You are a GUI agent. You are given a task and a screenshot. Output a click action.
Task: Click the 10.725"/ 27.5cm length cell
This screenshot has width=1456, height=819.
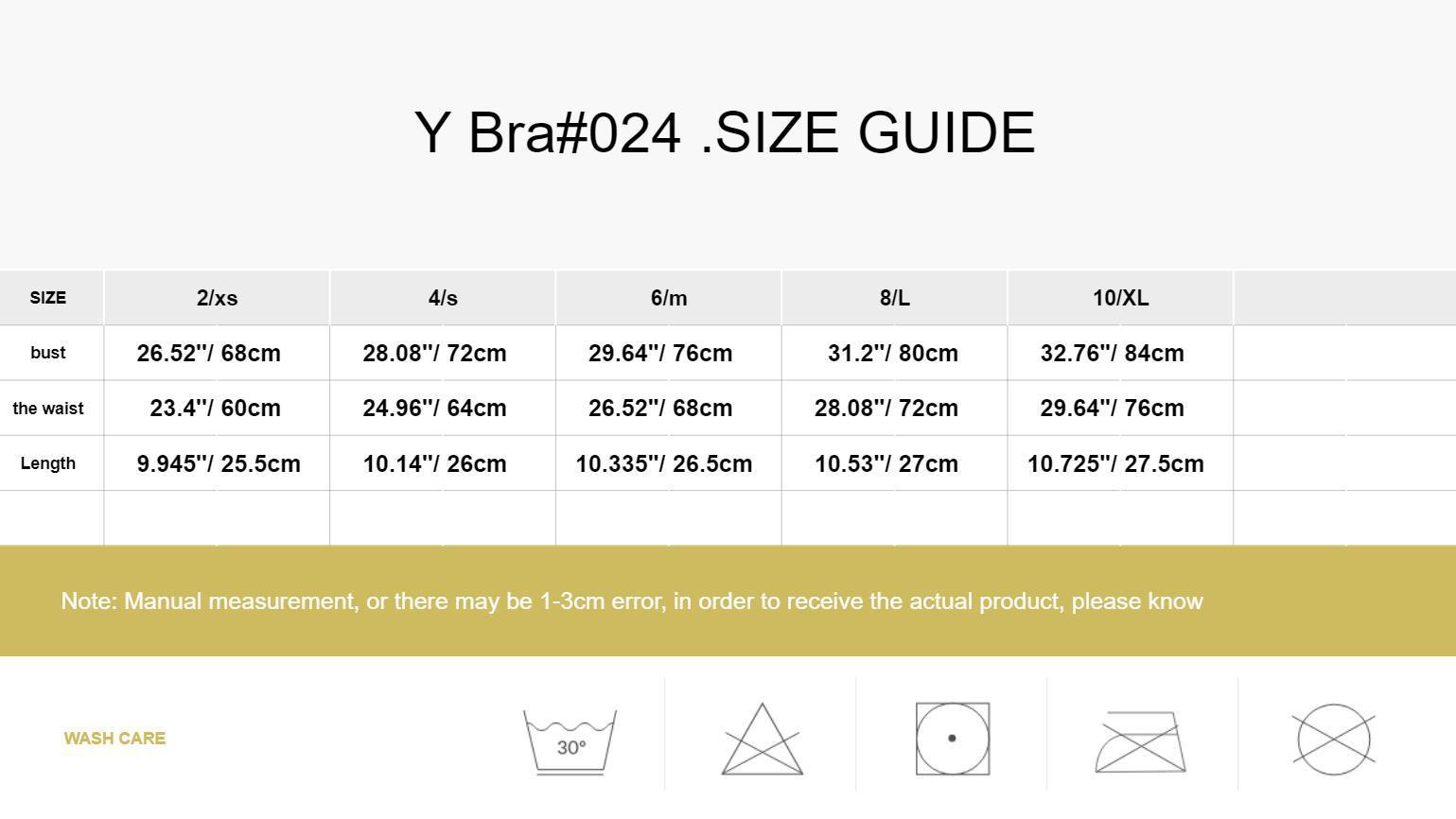pyautogui.click(x=1115, y=463)
